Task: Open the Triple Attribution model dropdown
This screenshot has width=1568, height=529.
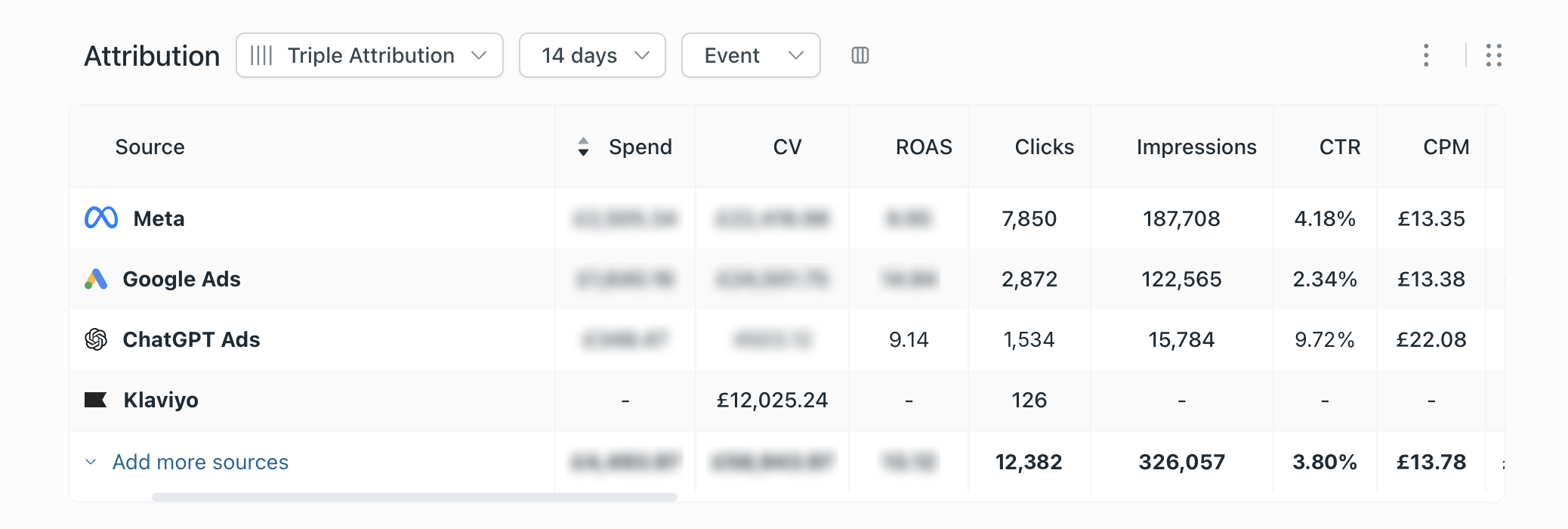Action: click(x=369, y=55)
